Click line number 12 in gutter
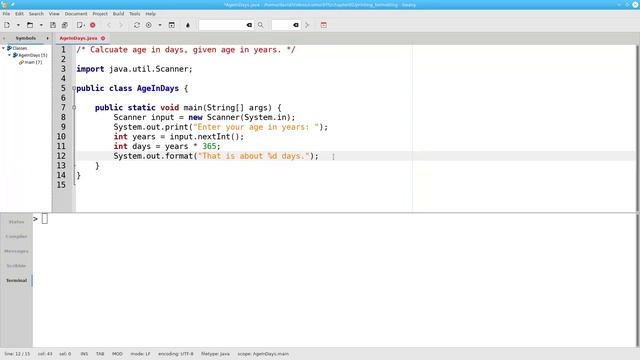The image size is (640, 360). 61,156
